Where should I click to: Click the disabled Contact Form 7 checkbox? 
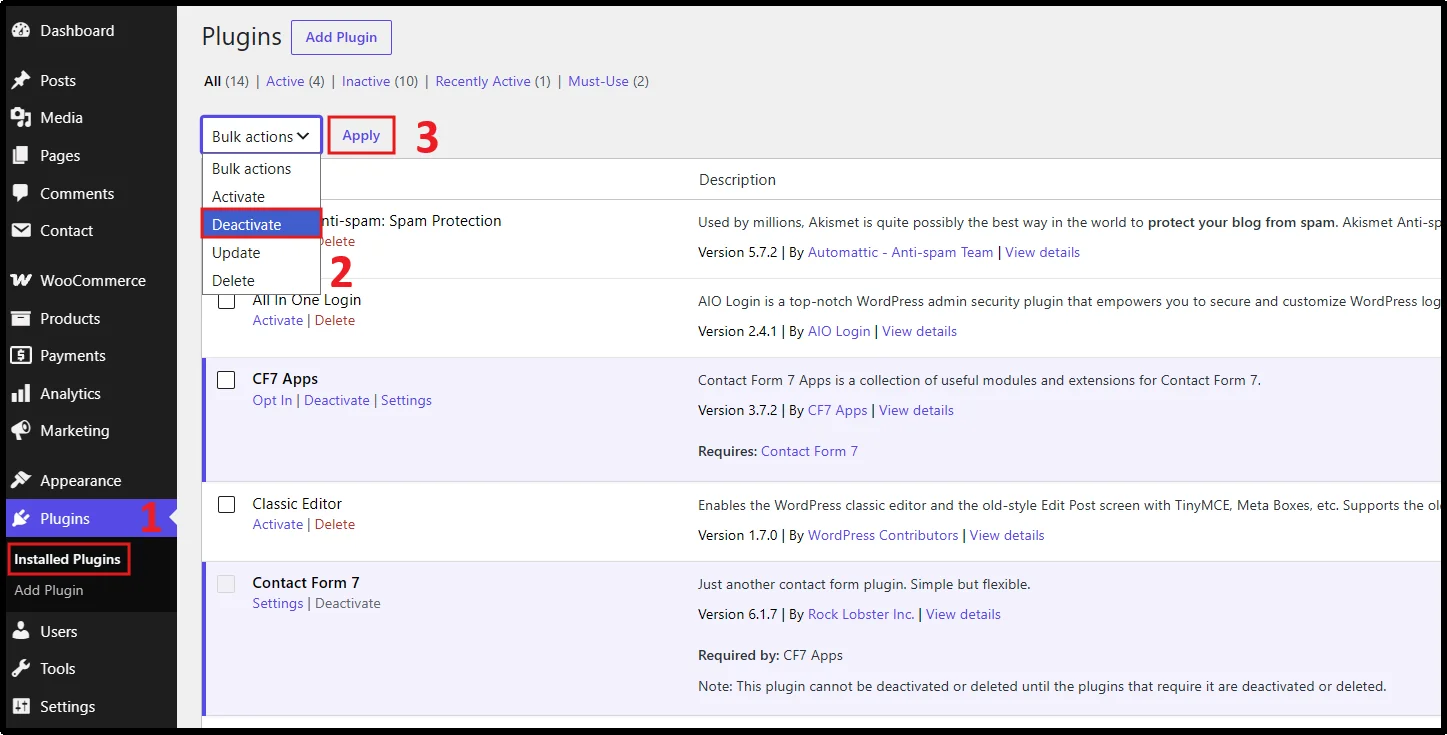tap(227, 584)
